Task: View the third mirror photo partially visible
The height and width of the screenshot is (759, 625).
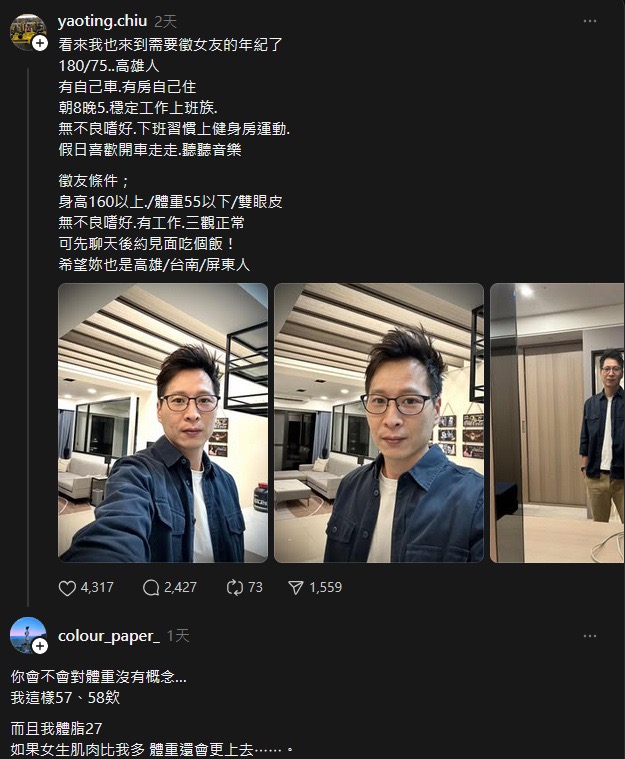Action: pyautogui.click(x=557, y=423)
